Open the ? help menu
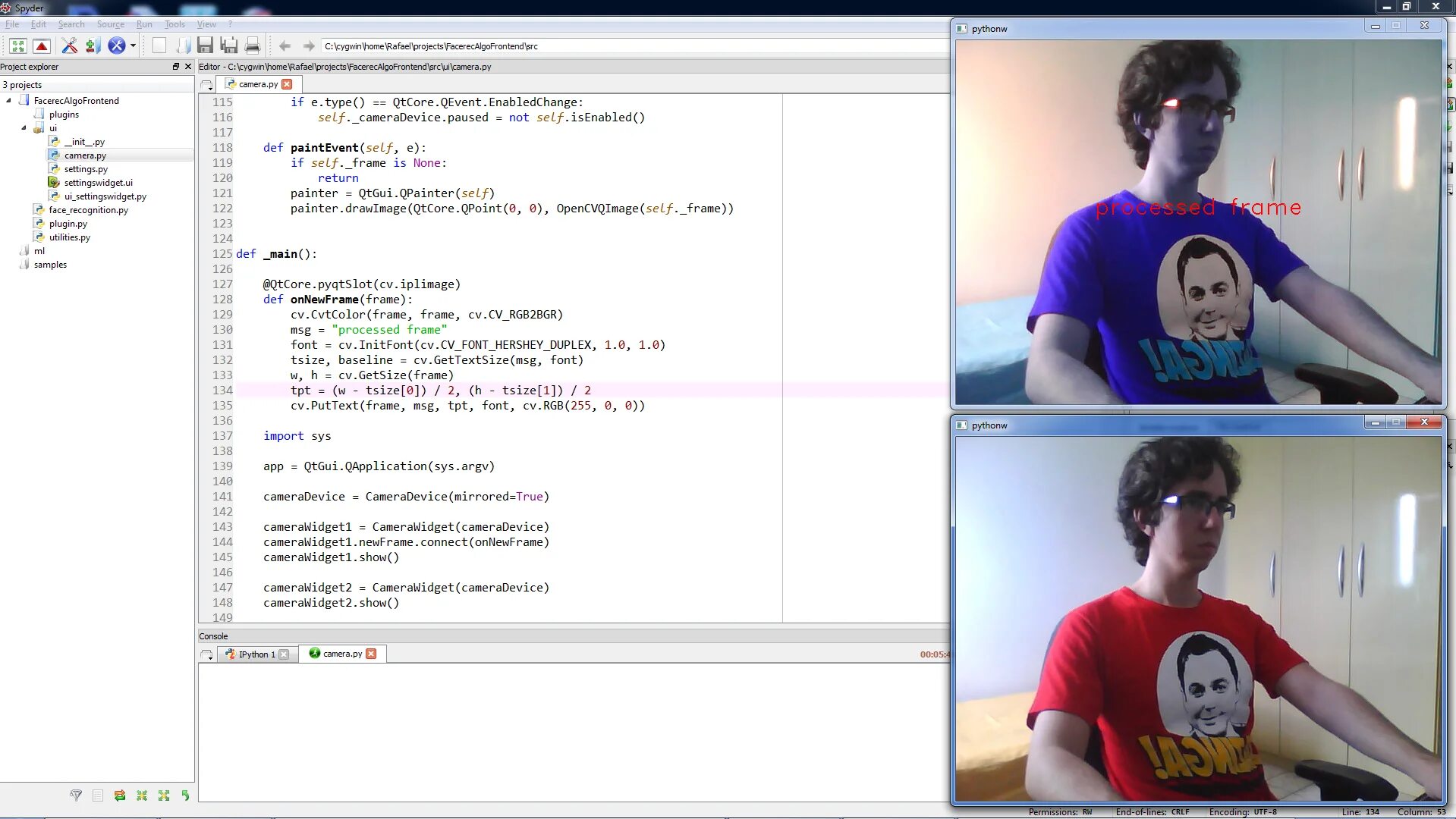Viewport: 1456px width, 819px height. pyautogui.click(x=231, y=24)
